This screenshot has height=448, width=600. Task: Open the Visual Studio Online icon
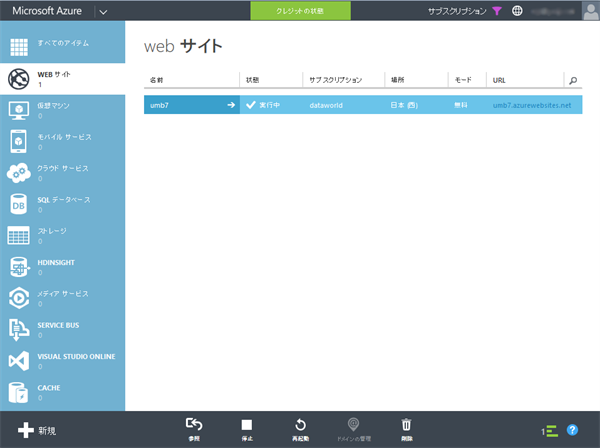coord(18,360)
